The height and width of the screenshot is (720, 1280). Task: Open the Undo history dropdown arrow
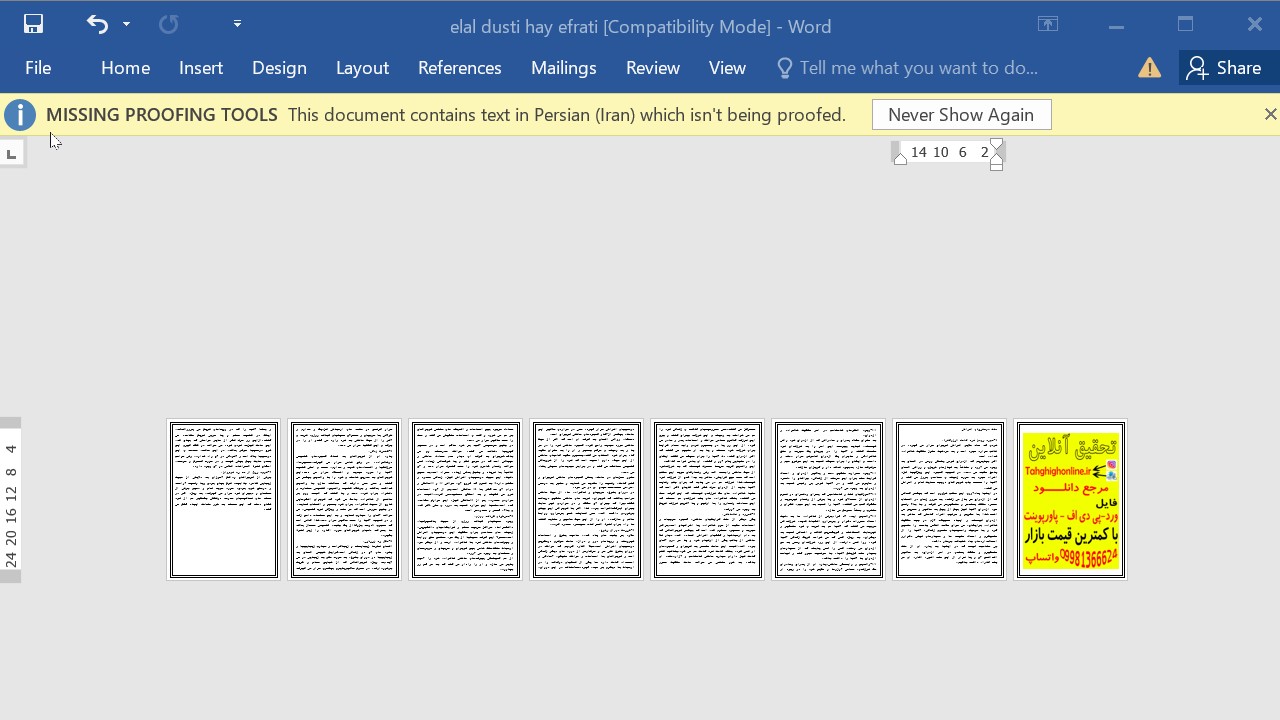[126, 24]
